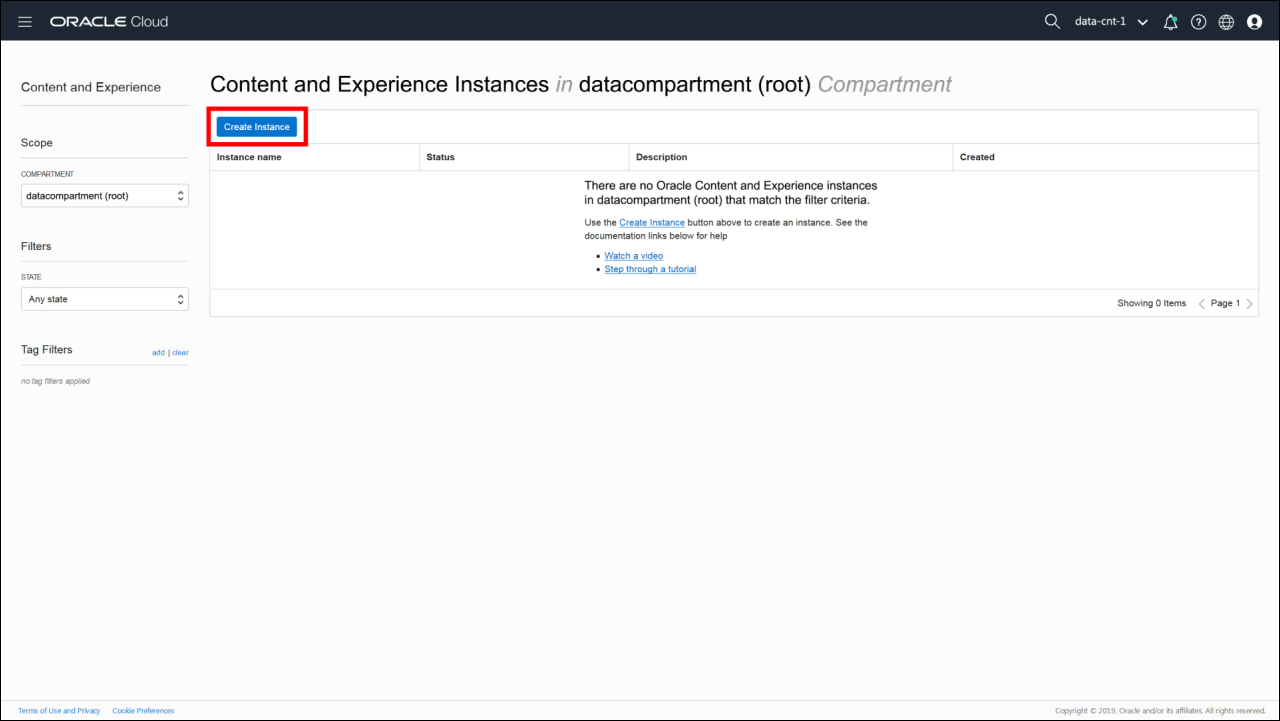Open the Compartment datacompartment (root) dropdown
Viewport: 1280px width, 721px height.
tap(105, 195)
